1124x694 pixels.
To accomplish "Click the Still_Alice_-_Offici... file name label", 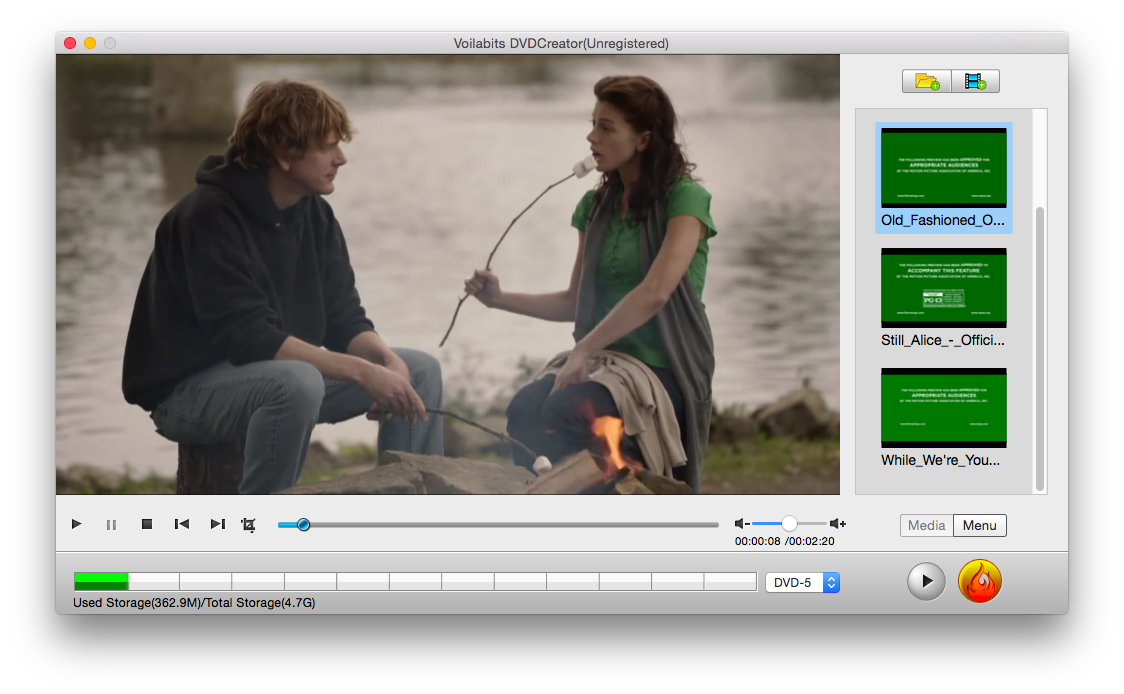I will pyautogui.click(x=943, y=340).
